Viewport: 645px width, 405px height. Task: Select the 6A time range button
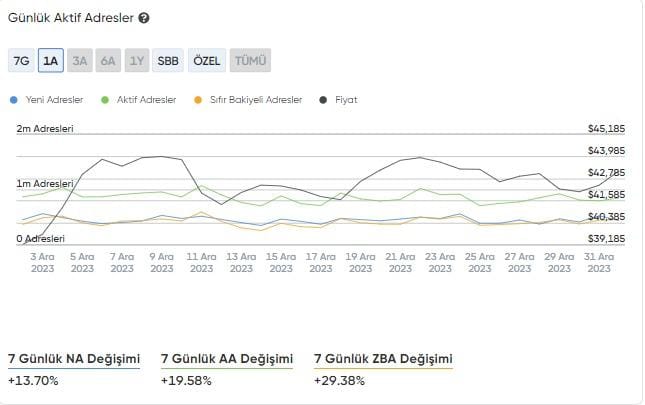pos(108,61)
